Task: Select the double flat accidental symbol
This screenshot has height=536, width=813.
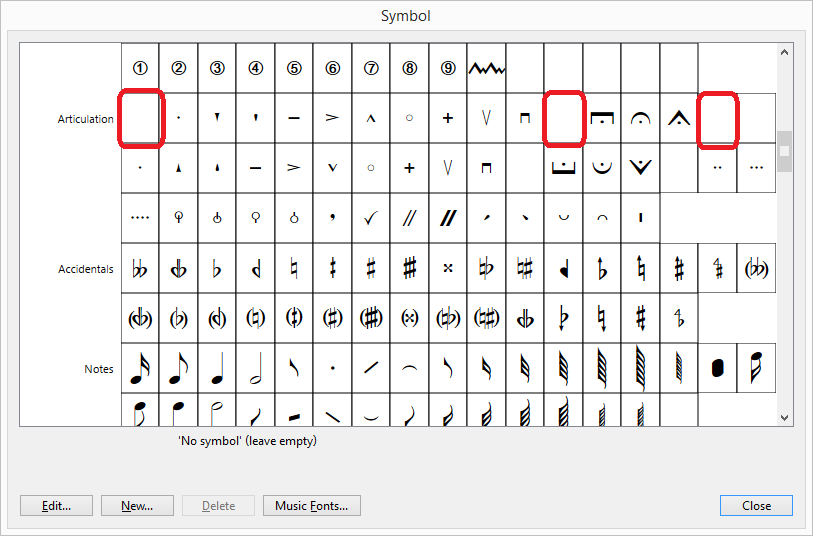Action: point(140,269)
